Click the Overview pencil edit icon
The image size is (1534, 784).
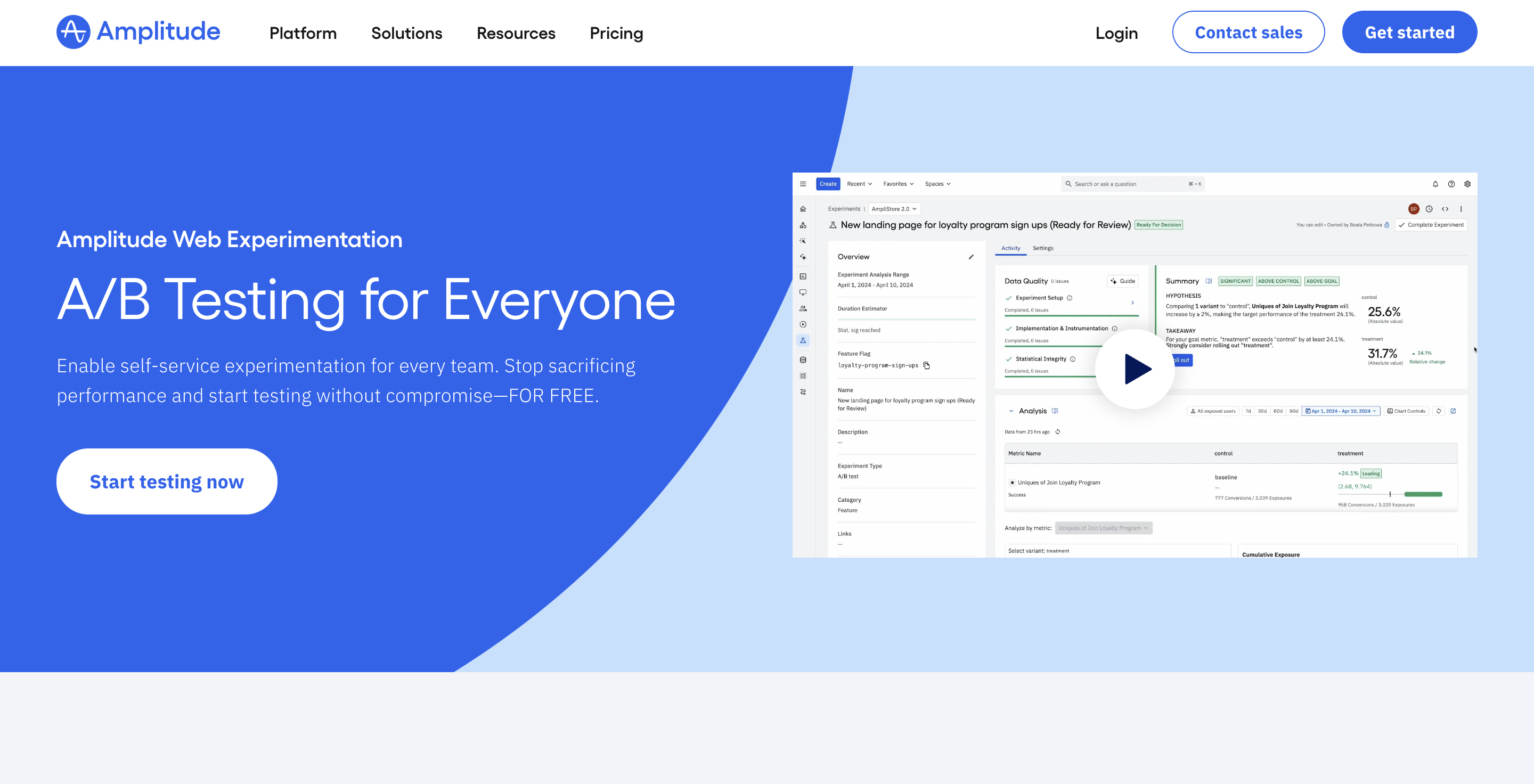[971, 257]
